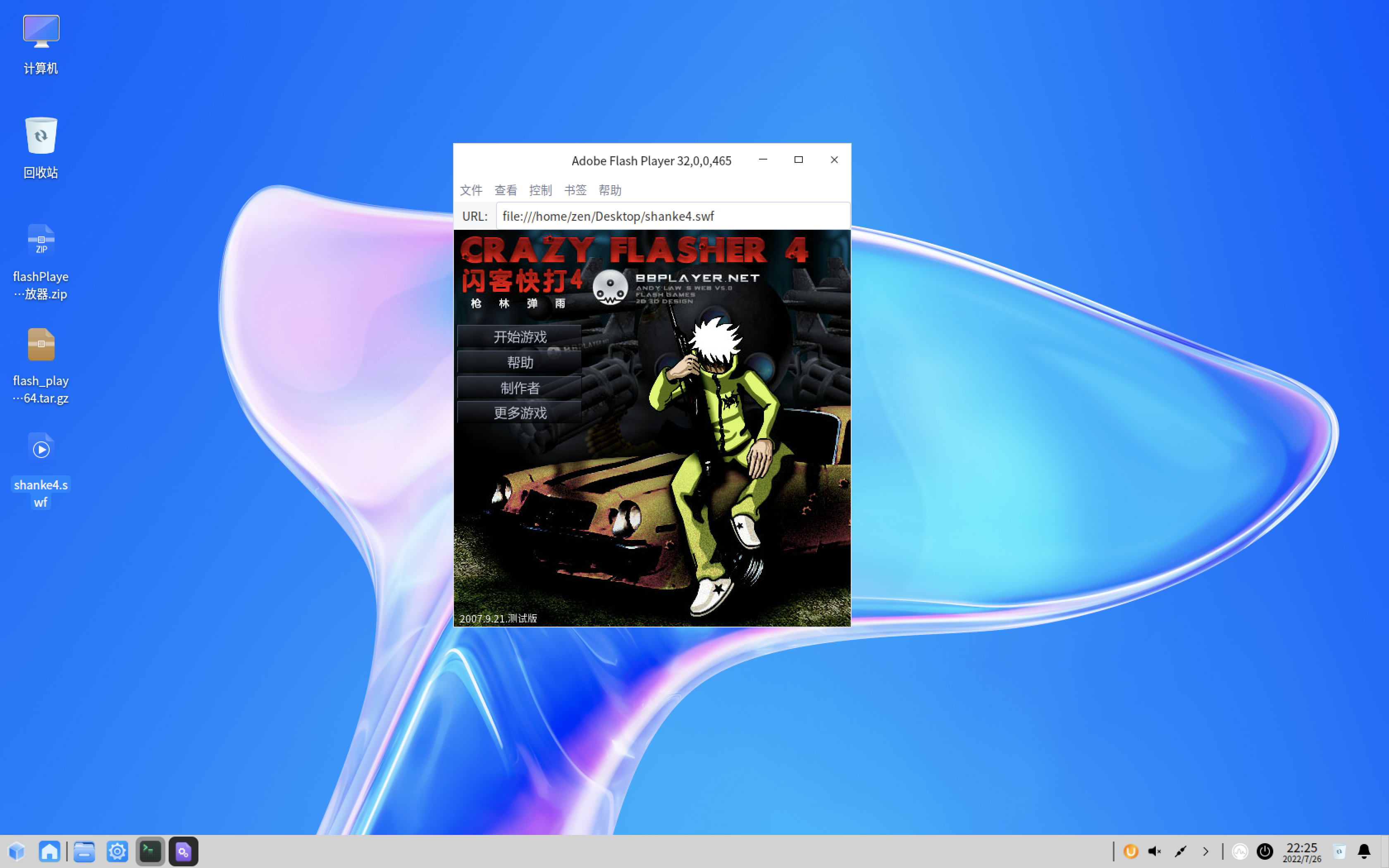Open the terminal from the taskbar
The image size is (1389, 868).
point(150,851)
